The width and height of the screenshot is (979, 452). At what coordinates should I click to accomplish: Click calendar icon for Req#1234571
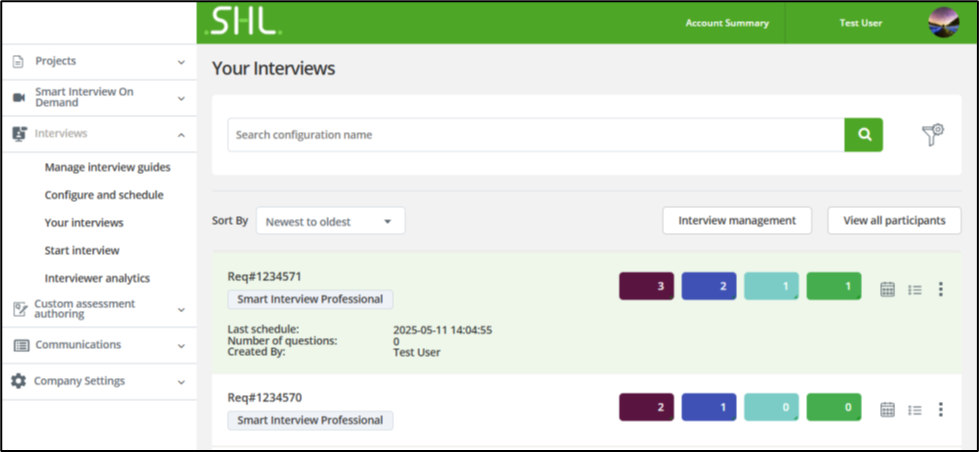[x=887, y=289]
